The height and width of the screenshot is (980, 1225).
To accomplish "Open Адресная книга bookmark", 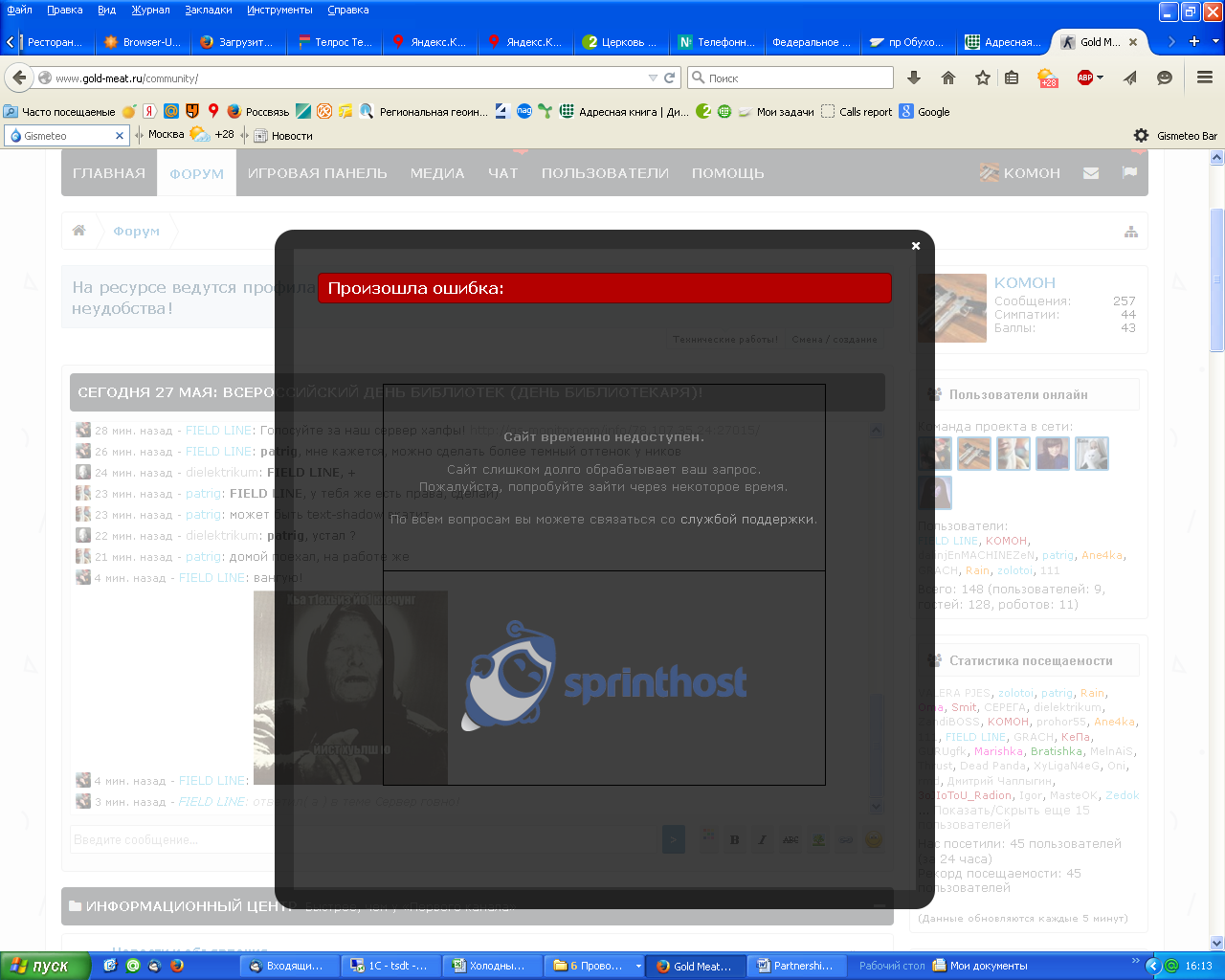I will [x=624, y=112].
